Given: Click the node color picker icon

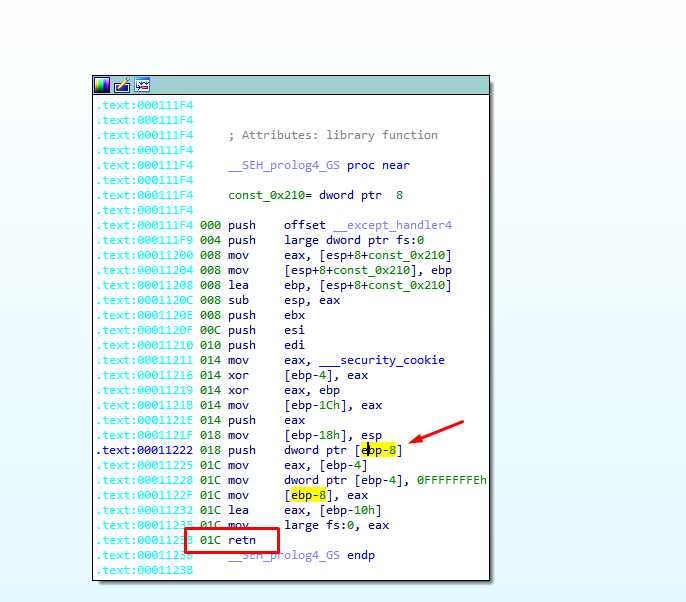Looking at the screenshot, I should point(102,85).
